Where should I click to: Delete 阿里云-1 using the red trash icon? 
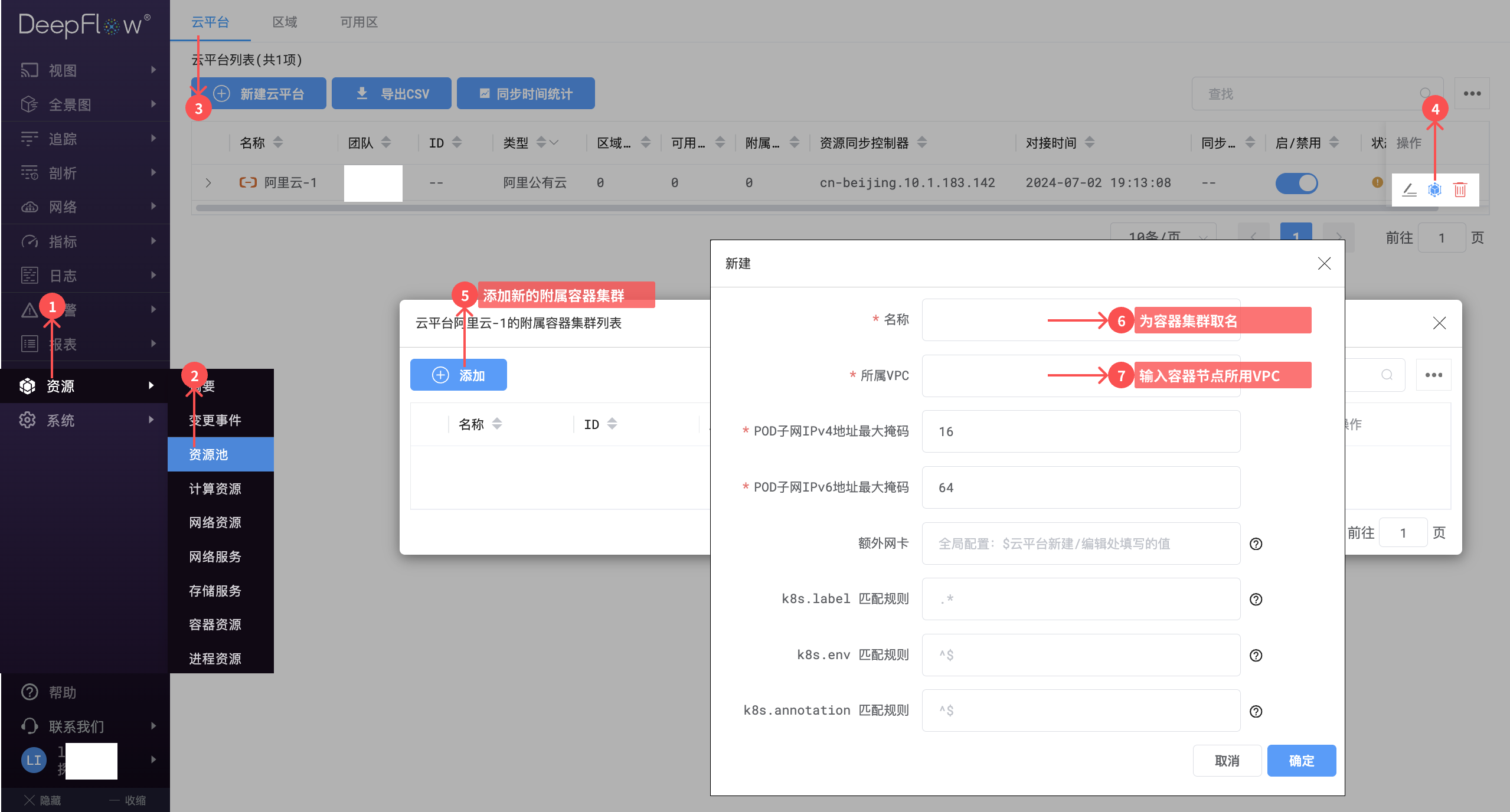coord(1460,189)
